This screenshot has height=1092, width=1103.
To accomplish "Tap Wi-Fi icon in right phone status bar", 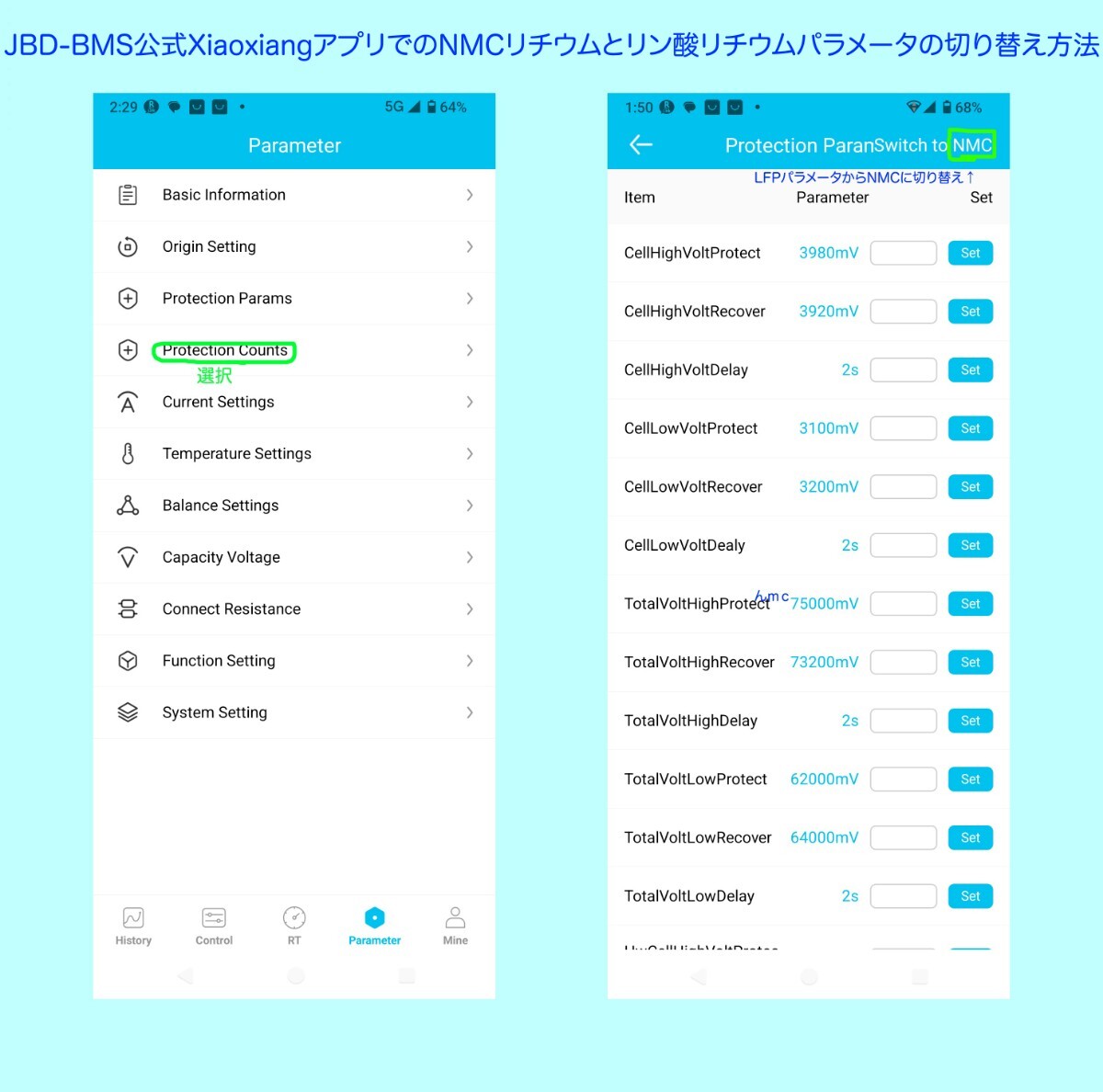I will pos(913,108).
